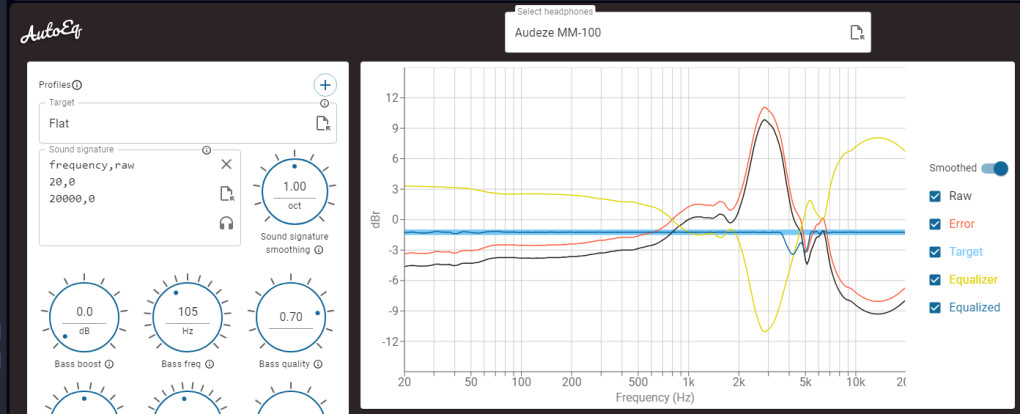This screenshot has height=414, width=1020.
Task: Open Target field info icon
Action: coord(324,104)
